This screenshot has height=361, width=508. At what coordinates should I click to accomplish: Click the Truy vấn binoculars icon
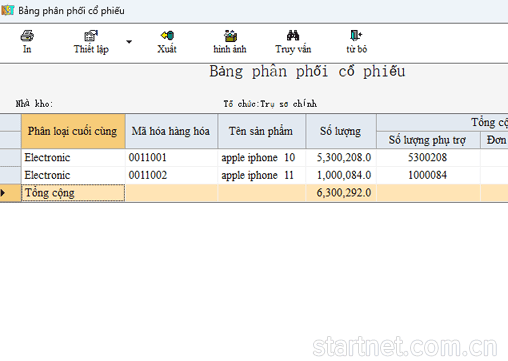[293, 35]
